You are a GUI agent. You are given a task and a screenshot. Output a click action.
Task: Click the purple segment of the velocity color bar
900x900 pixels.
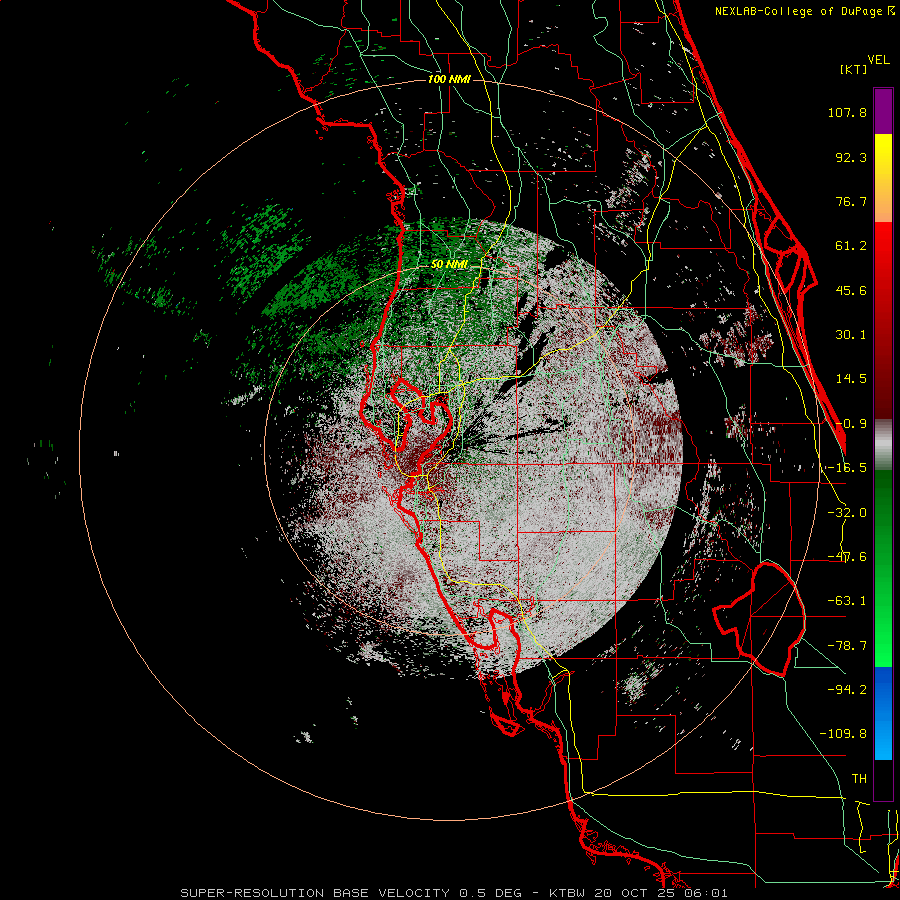coord(883,111)
